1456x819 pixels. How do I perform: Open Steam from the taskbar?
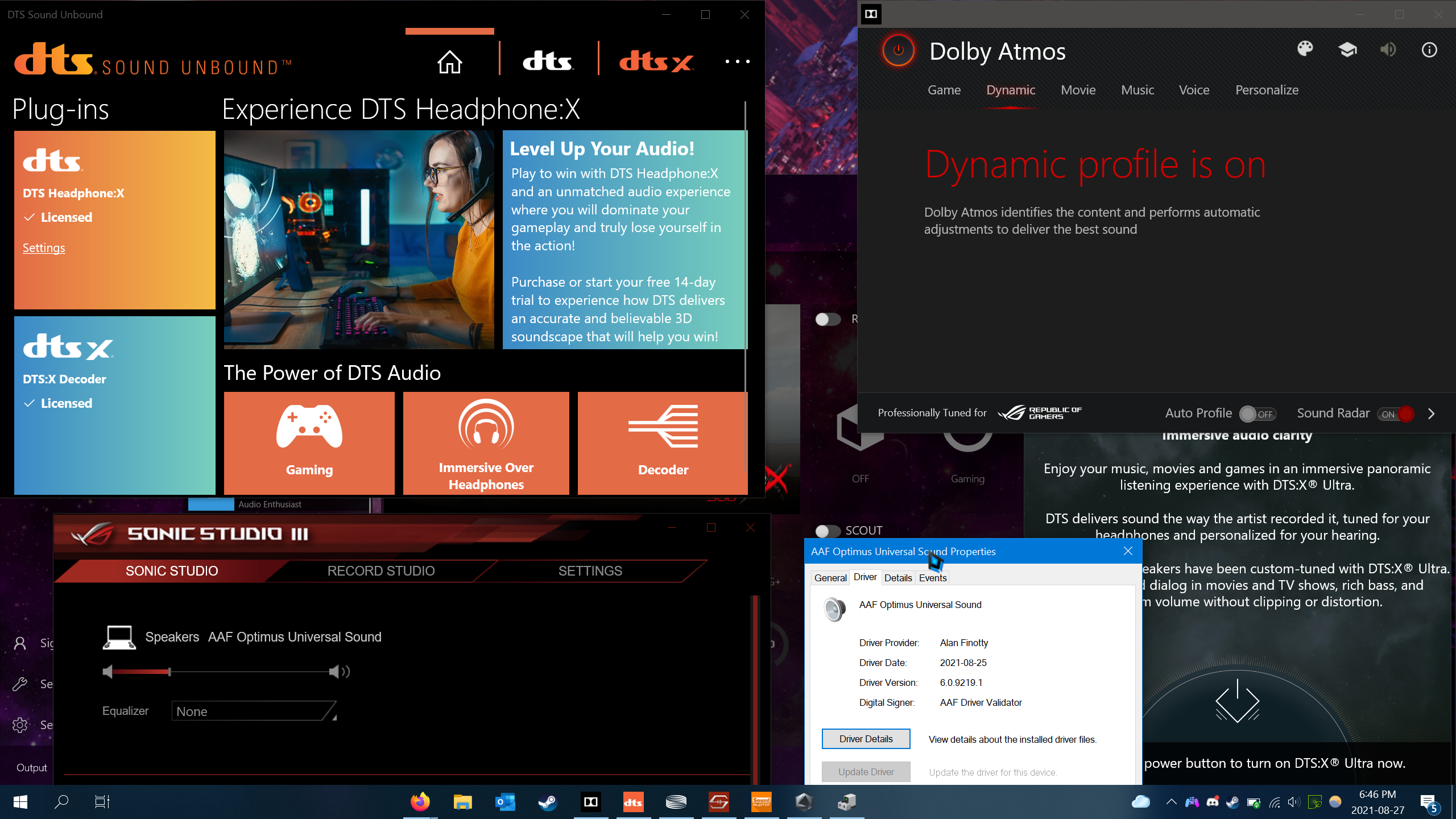tap(548, 802)
